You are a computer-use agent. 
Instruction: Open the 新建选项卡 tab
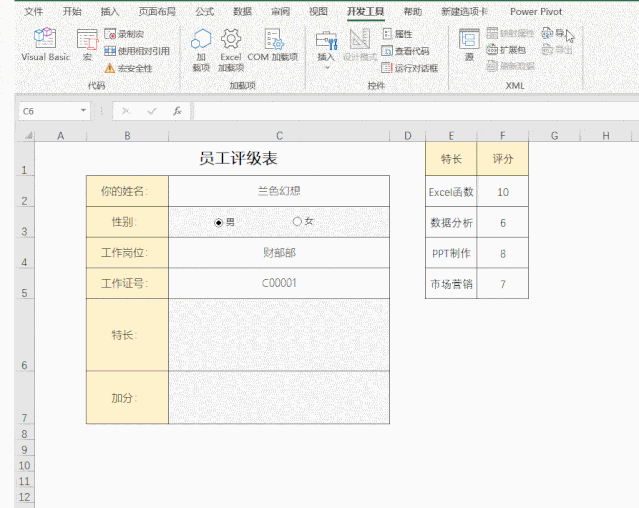tap(464, 11)
